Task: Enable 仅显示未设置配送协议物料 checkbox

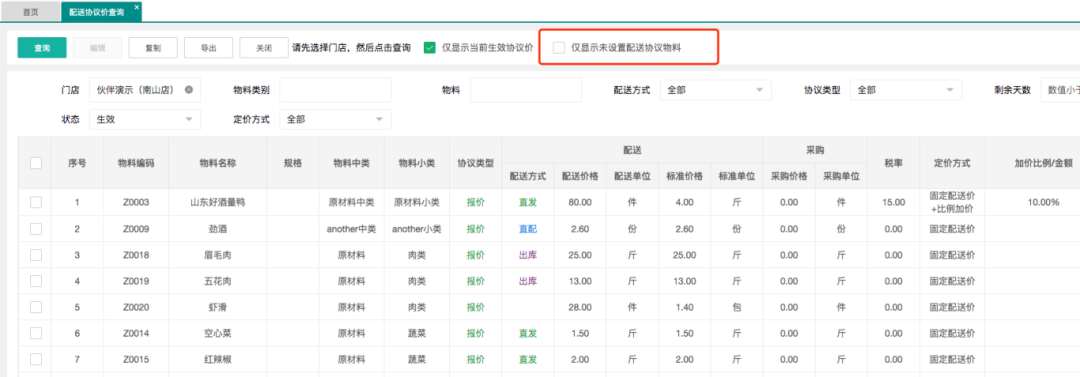Action: pos(559,48)
